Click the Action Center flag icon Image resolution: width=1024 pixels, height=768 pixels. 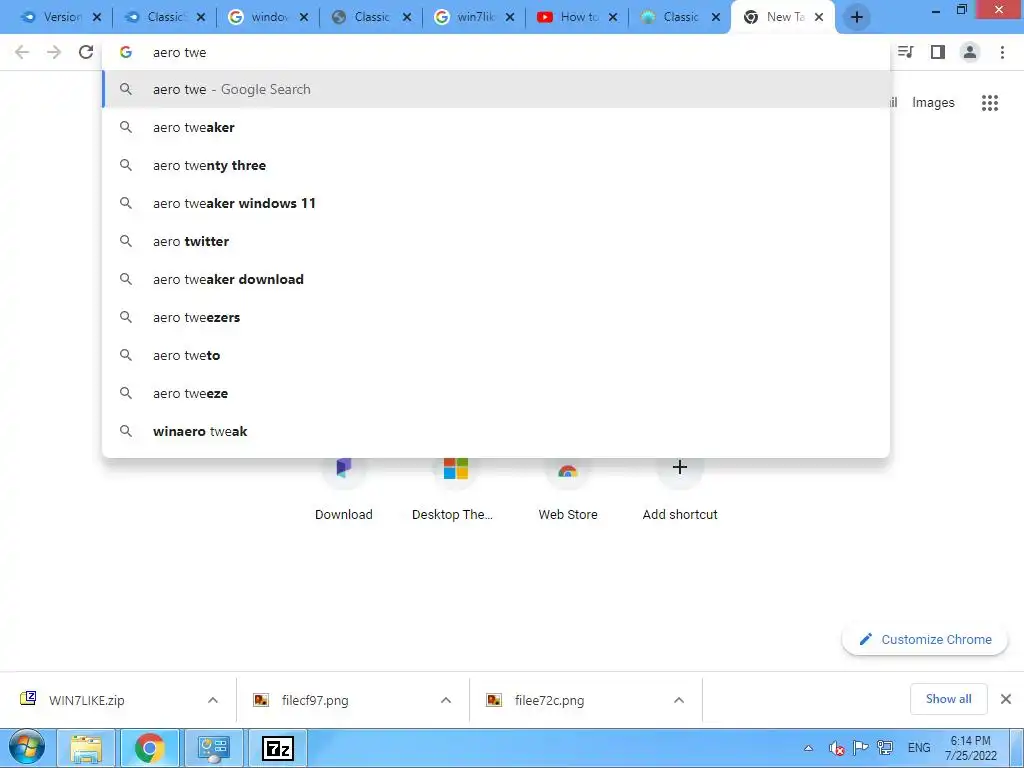[861, 748]
